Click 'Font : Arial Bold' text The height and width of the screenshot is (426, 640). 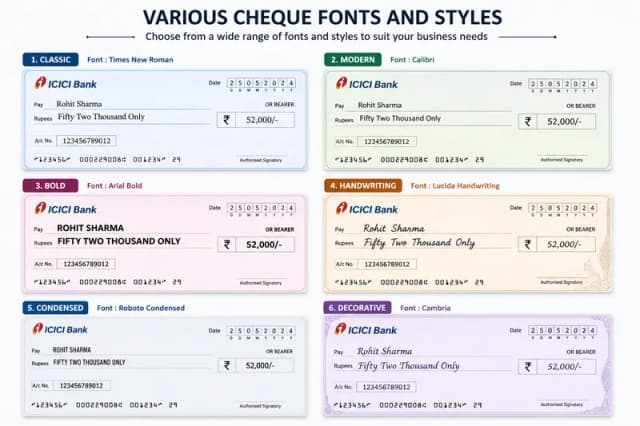click(115, 186)
